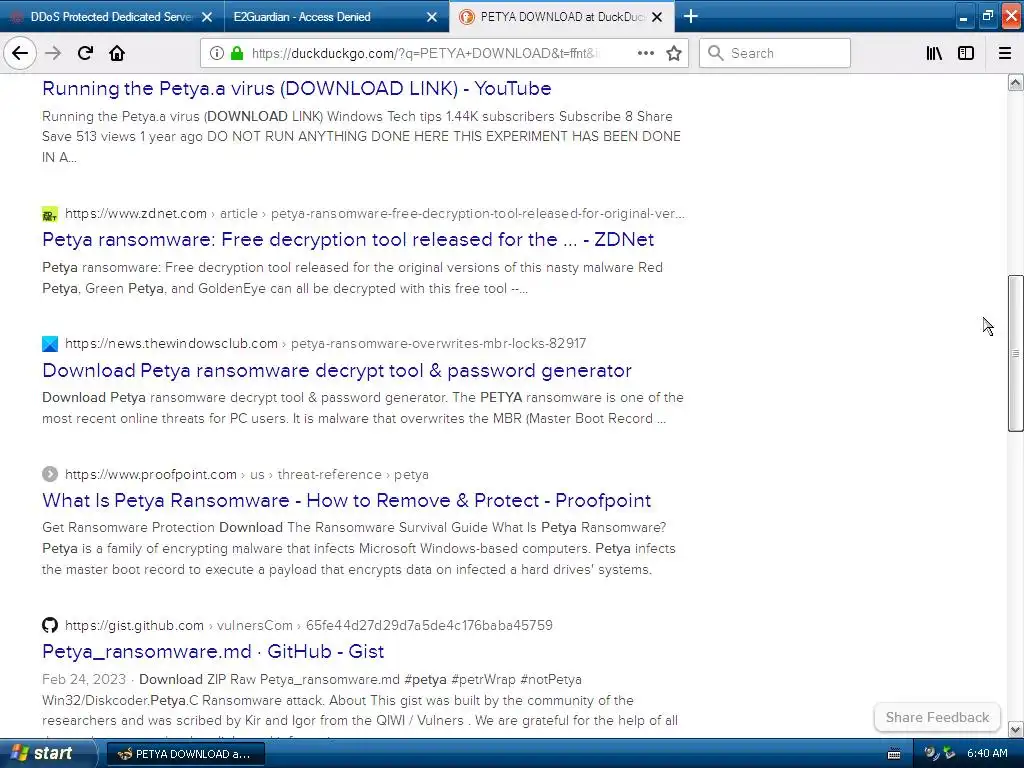This screenshot has width=1024, height=768.
Task: Click the GitHub favicon beside gist URL
Action: pyautogui.click(x=50, y=625)
